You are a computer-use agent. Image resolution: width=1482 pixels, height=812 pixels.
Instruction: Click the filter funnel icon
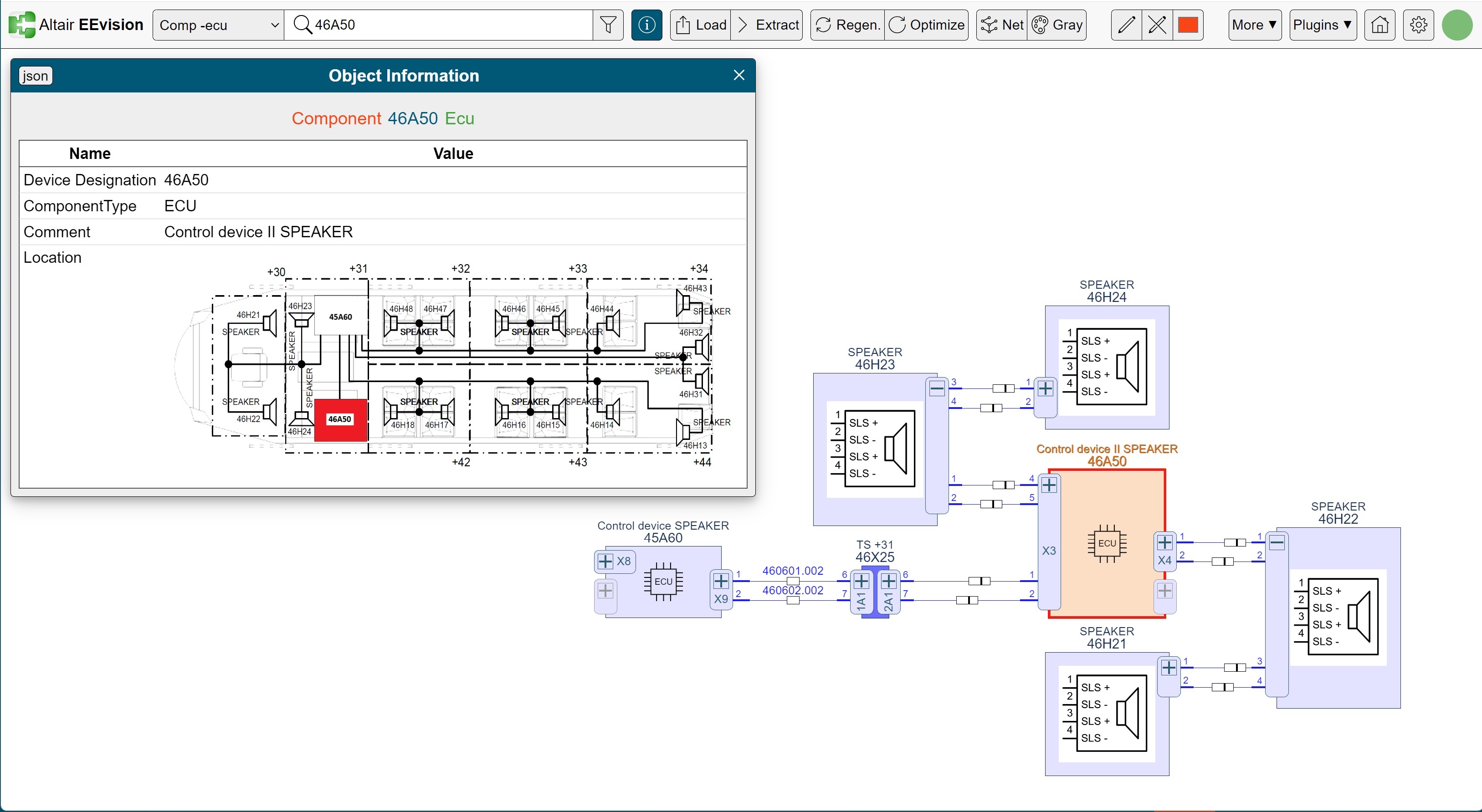pyautogui.click(x=608, y=25)
